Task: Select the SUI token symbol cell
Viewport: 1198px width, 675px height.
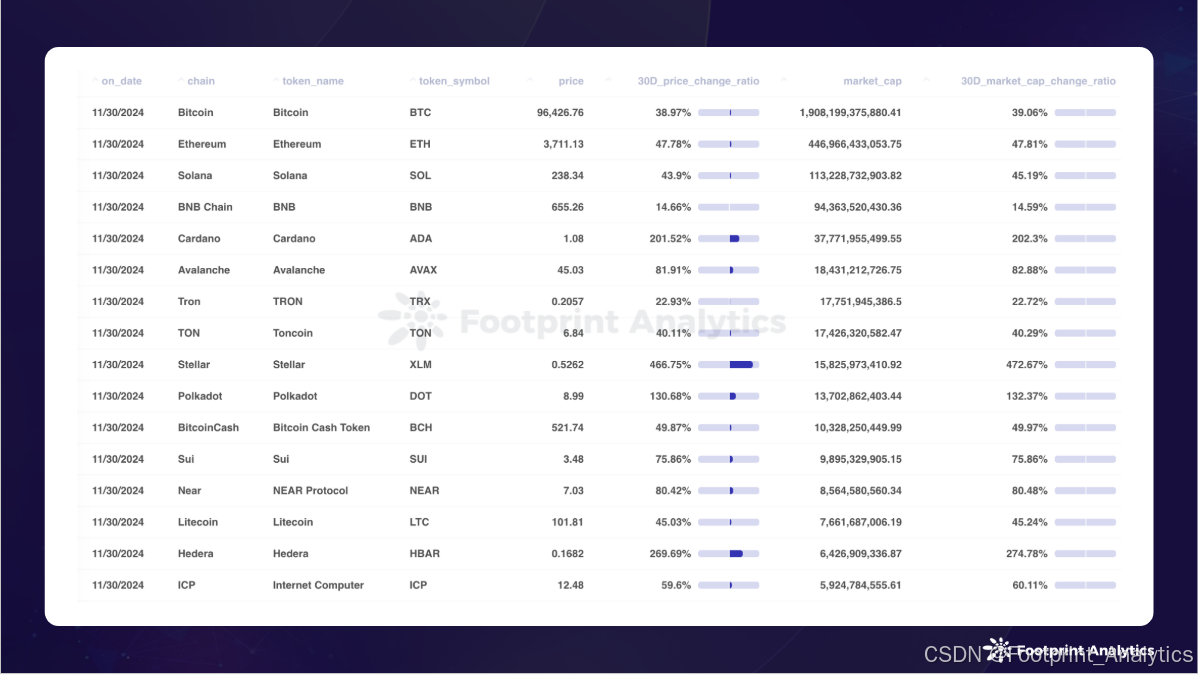Action: (x=418, y=459)
